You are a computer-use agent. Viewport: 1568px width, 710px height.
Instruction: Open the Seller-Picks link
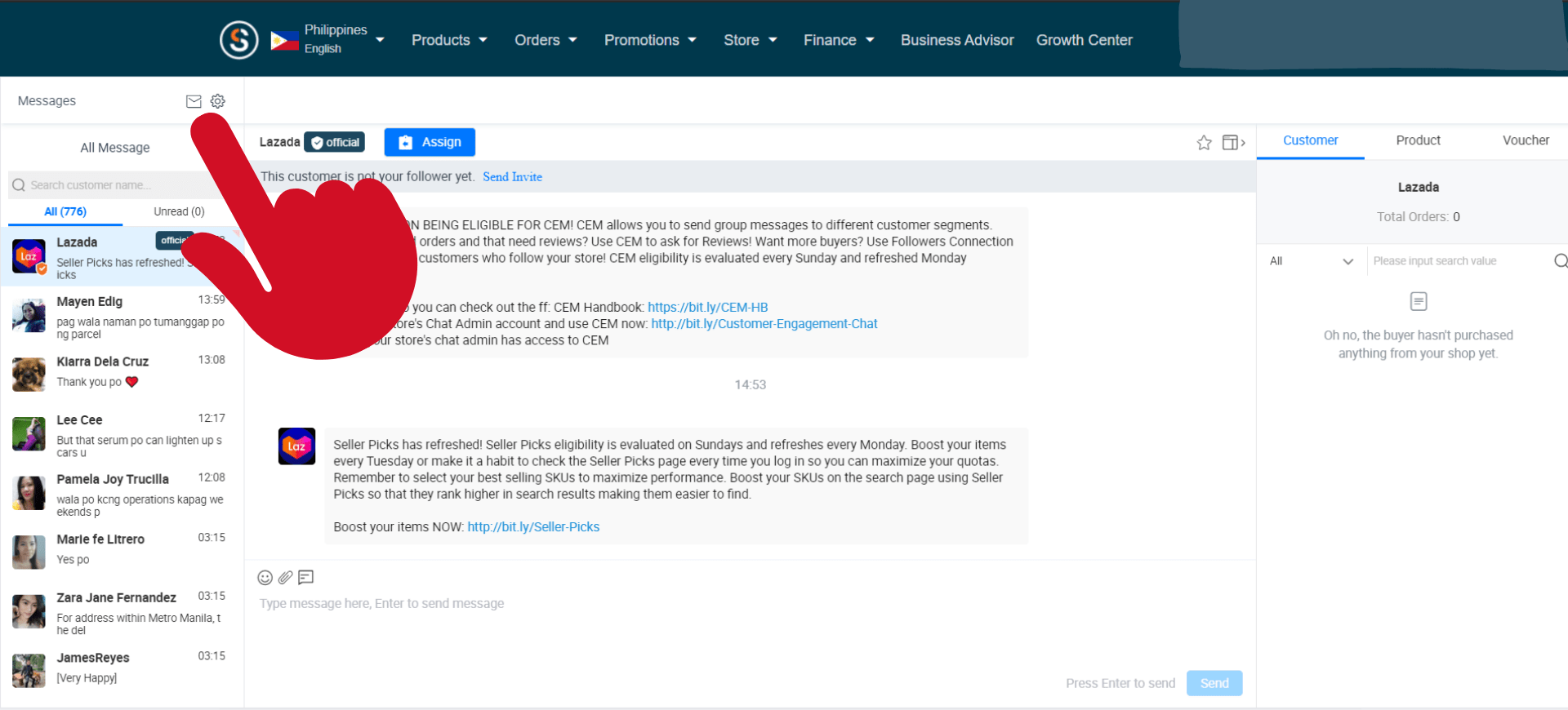point(533,527)
